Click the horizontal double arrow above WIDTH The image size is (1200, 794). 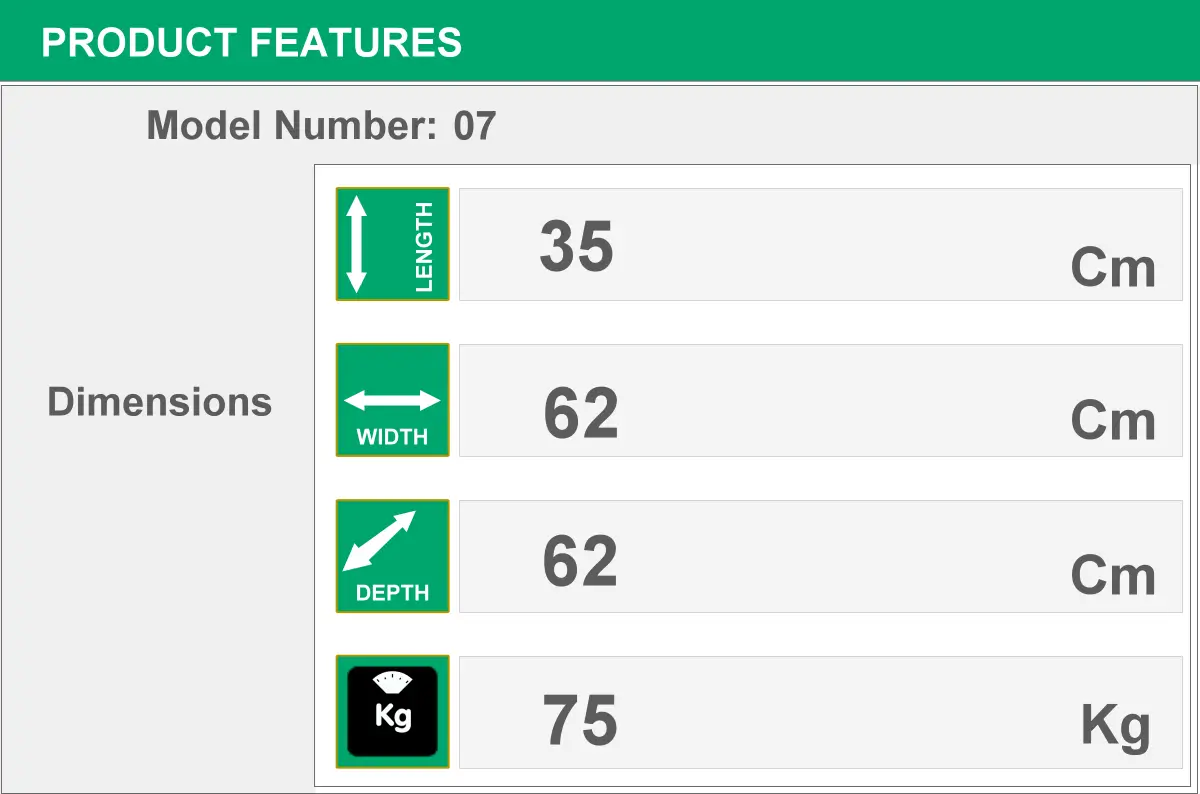pyautogui.click(x=392, y=401)
